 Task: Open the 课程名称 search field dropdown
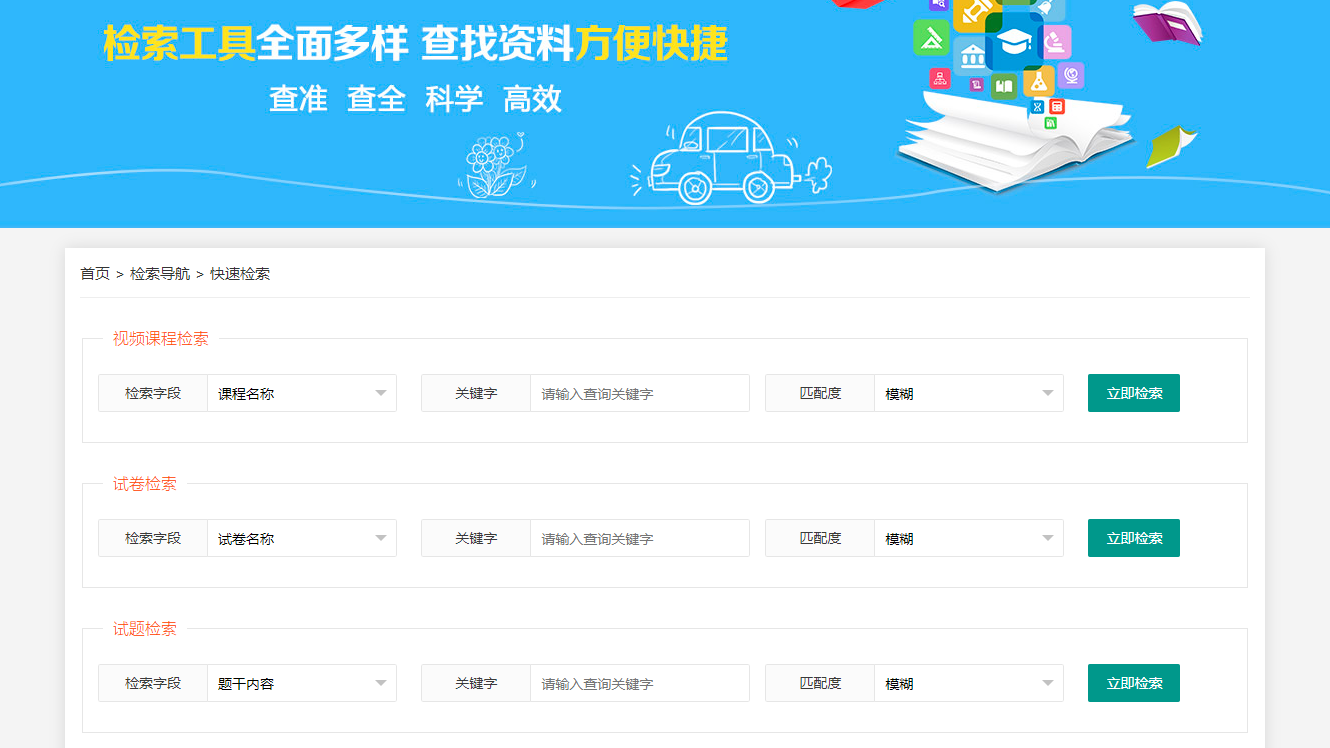[301, 393]
